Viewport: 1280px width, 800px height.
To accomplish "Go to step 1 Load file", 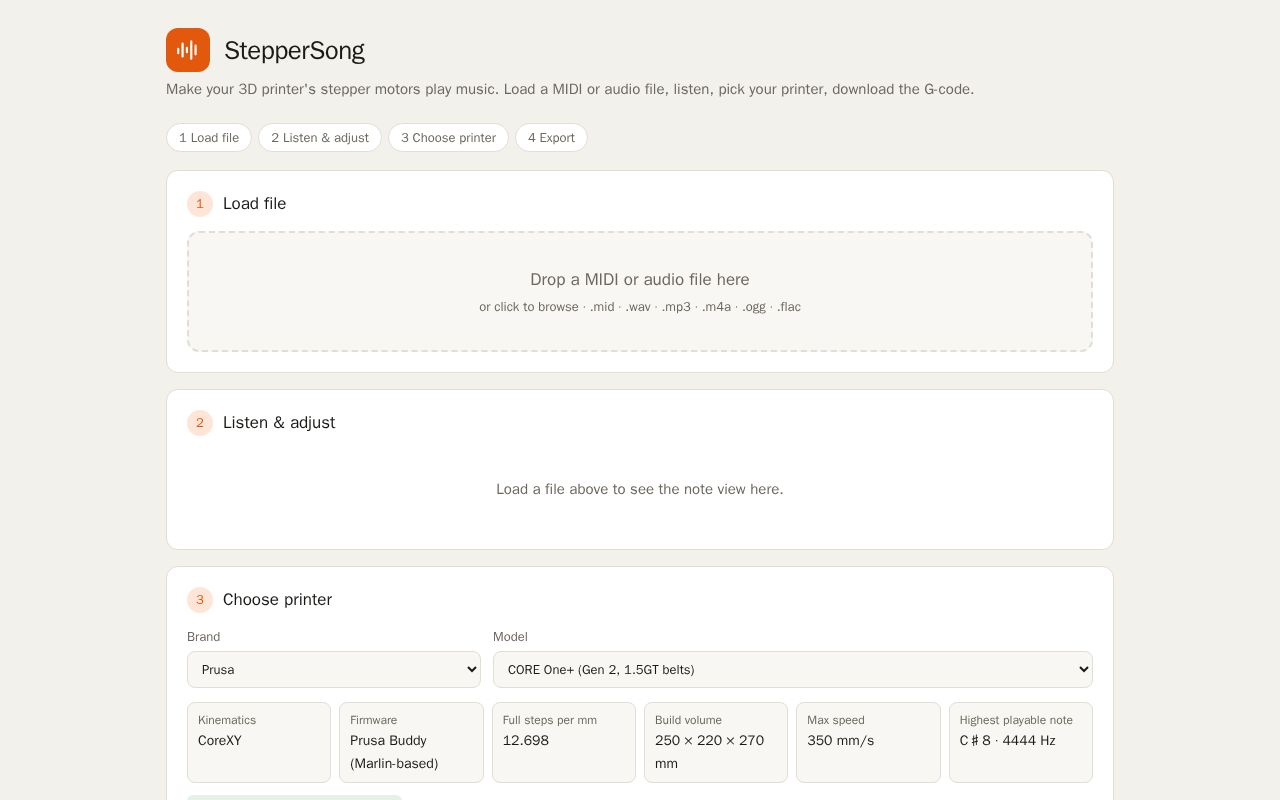I will click(x=209, y=138).
